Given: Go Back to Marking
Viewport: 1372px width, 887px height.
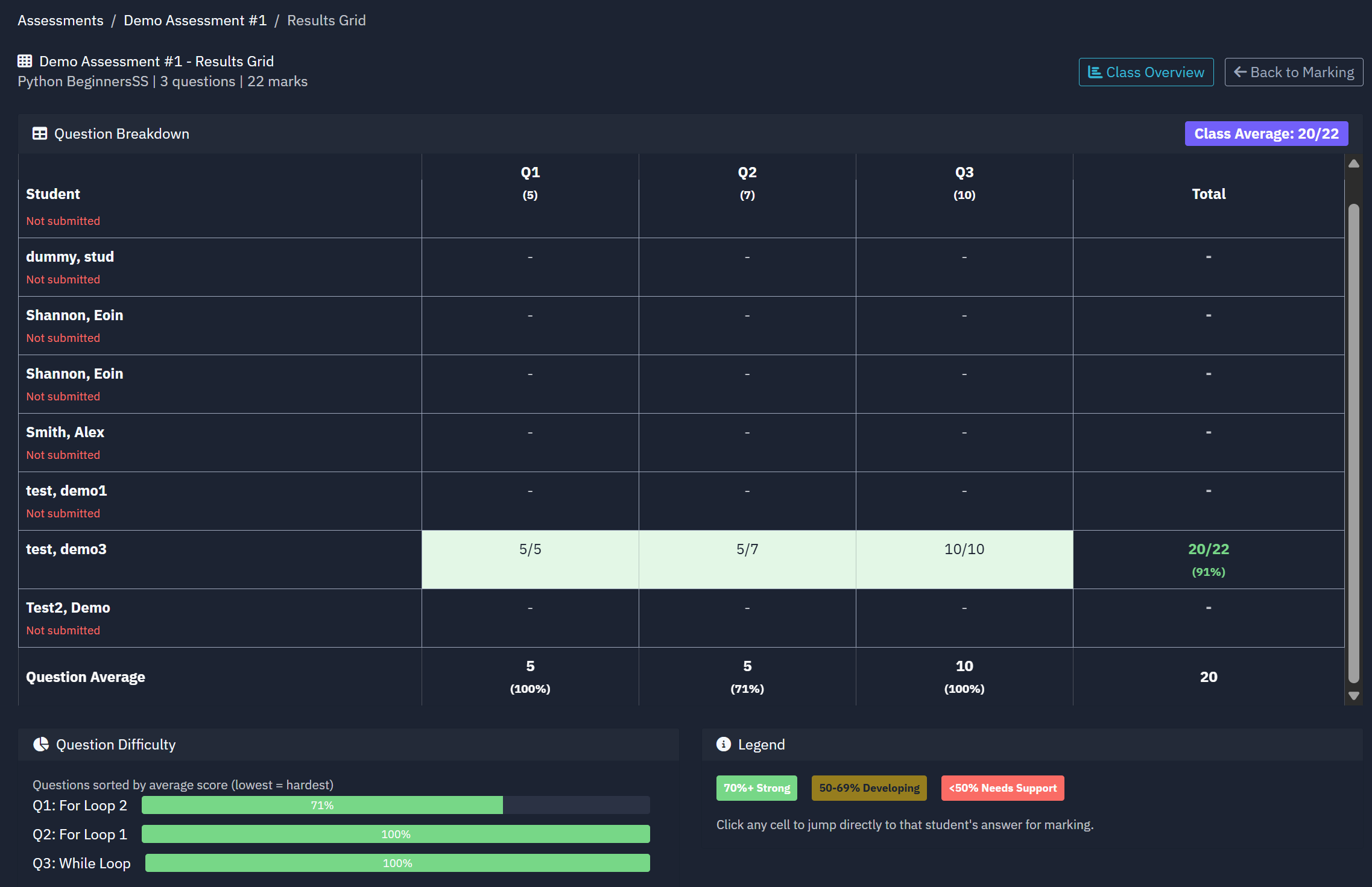Looking at the screenshot, I should [x=1294, y=72].
